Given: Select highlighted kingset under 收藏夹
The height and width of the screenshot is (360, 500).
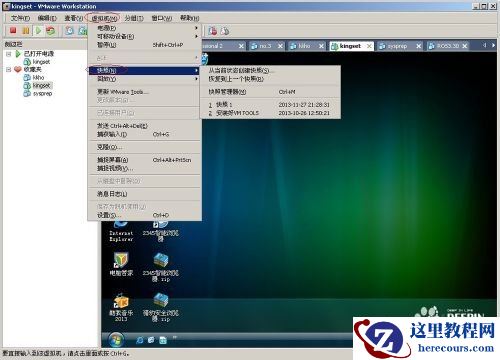Looking at the screenshot, I should tap(41, 86).
